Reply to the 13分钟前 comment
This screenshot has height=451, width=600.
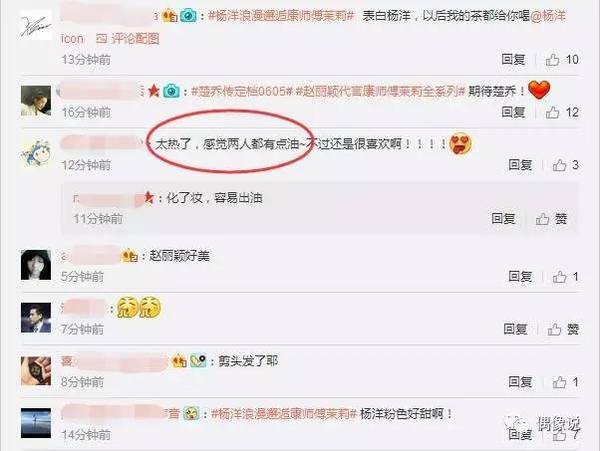click(x=513, y=60)
